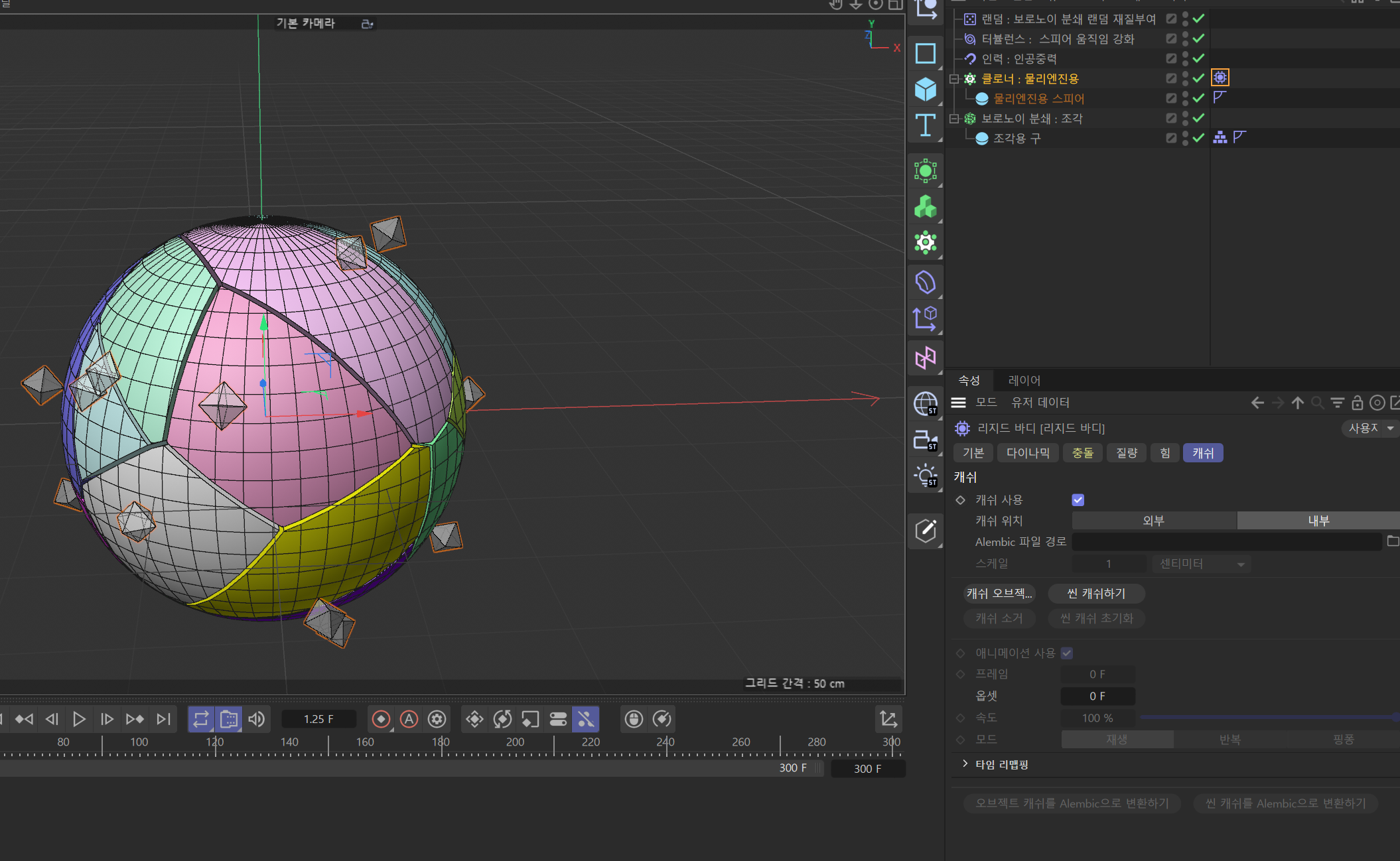Toggle Autokeying button
The image size is (1400, 861).
[409, 719]
